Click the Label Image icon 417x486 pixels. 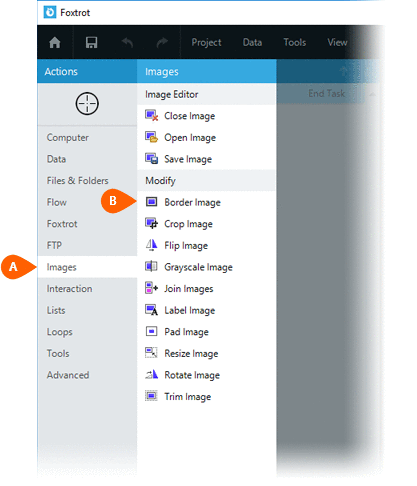coord(151,310)
